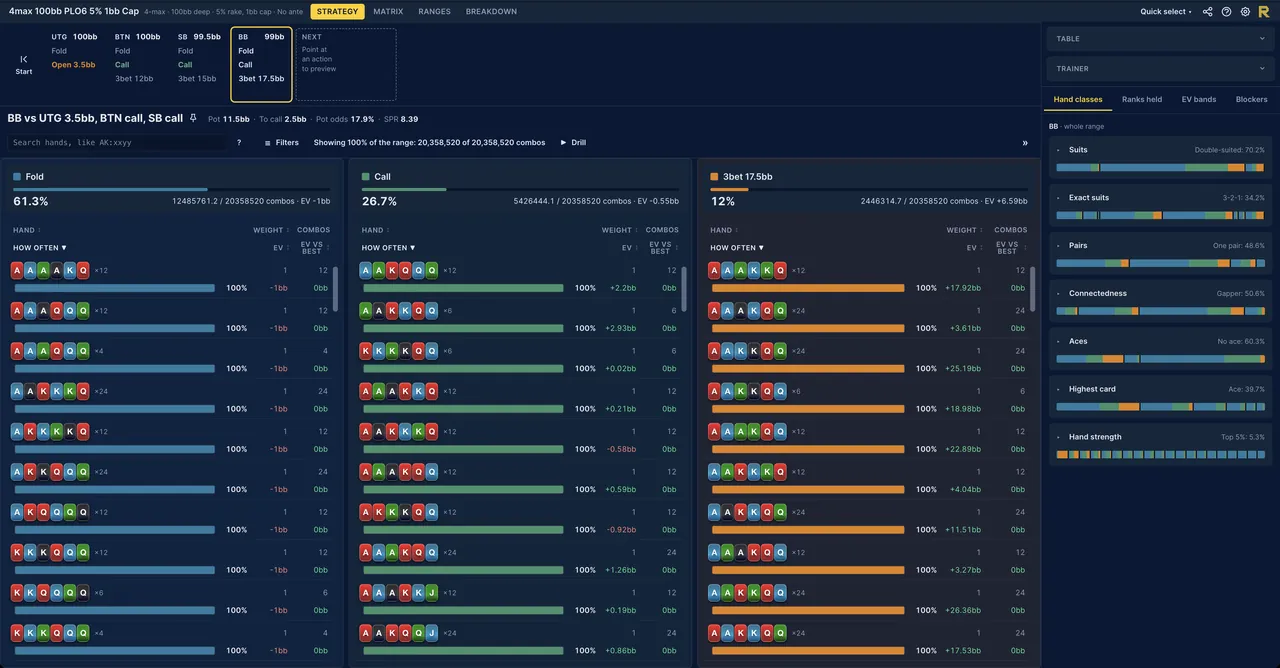This screenshot has height=668, width=1280.
Task: Open the Filters panel
Action: [x=281, y=143]
